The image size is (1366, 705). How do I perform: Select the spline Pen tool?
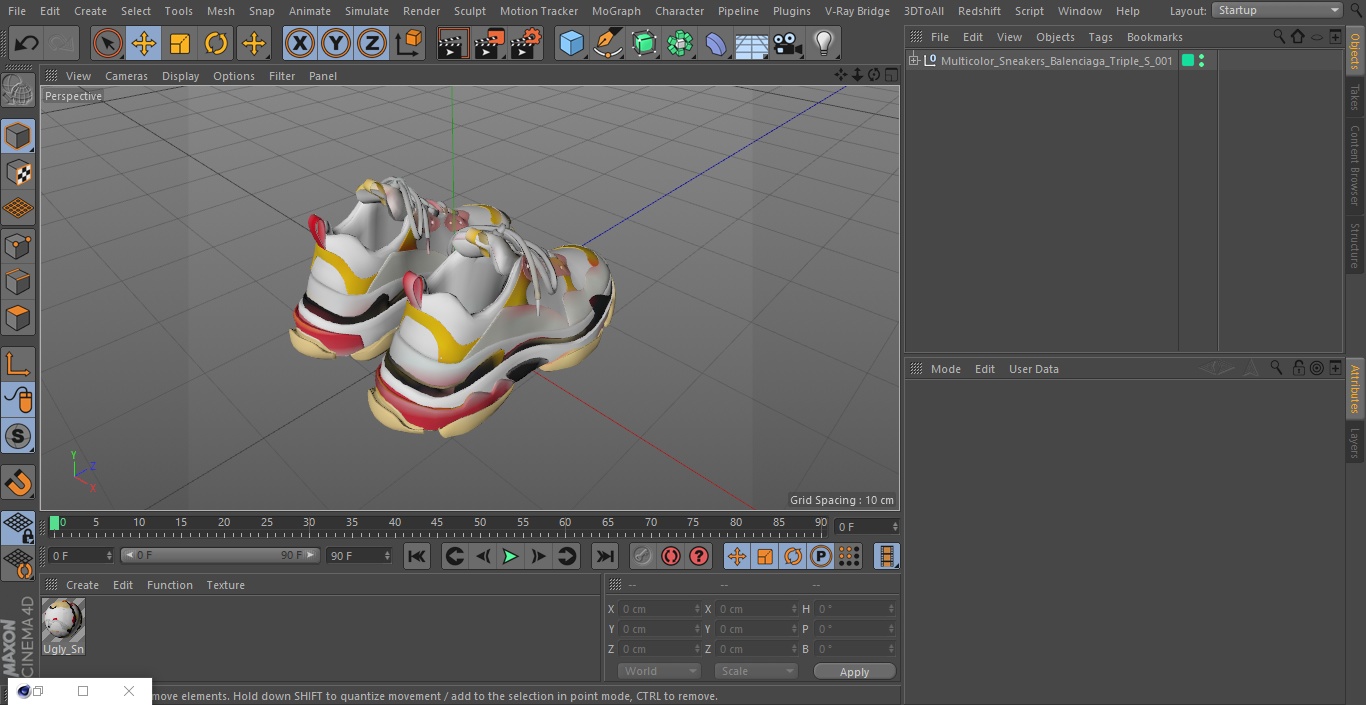[607, 43]
